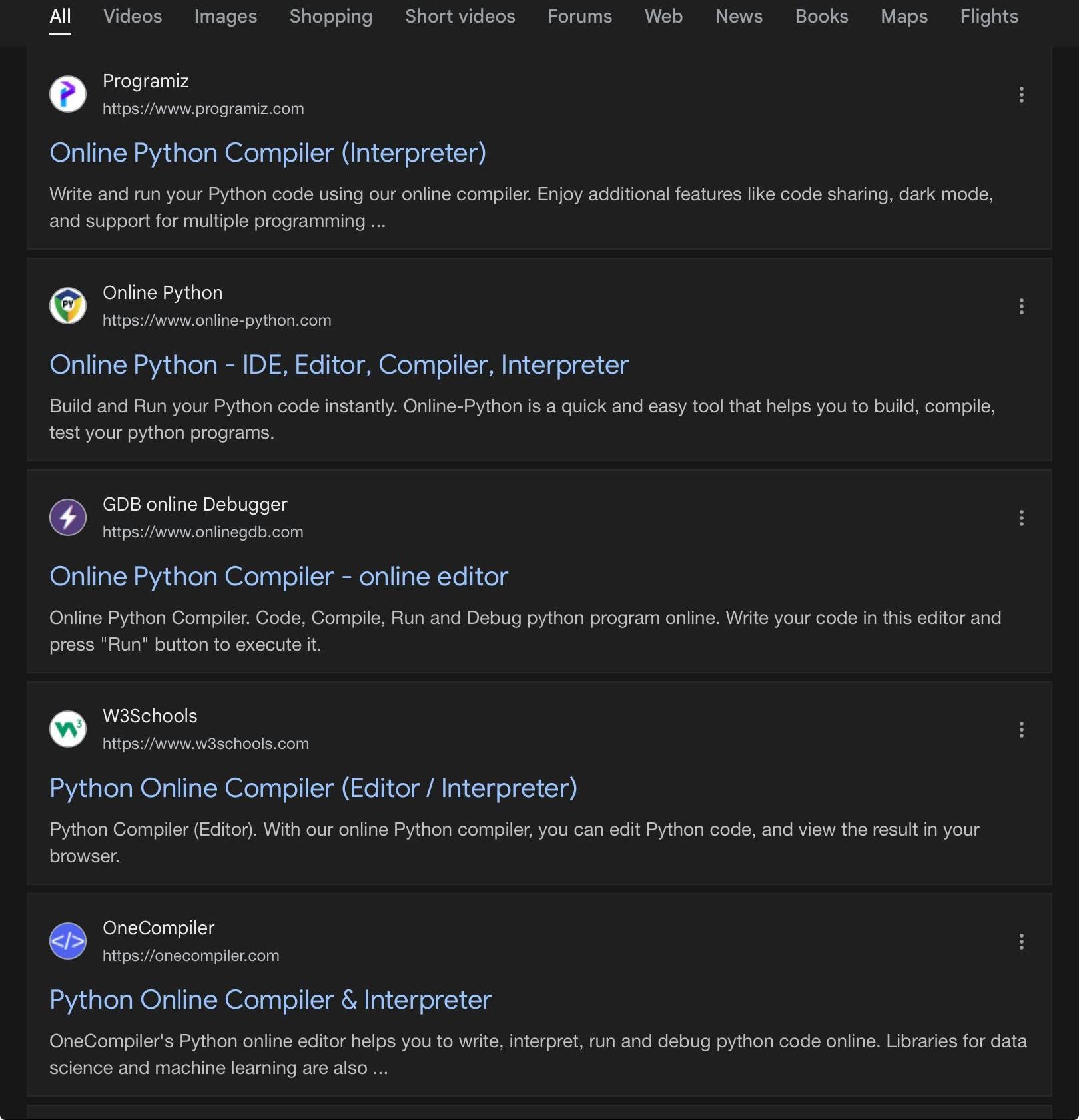Open "Python Online Compiler & Interpreter" result
Viewport: 1079px width, 1120px height.
click(x=270, y=1000)
